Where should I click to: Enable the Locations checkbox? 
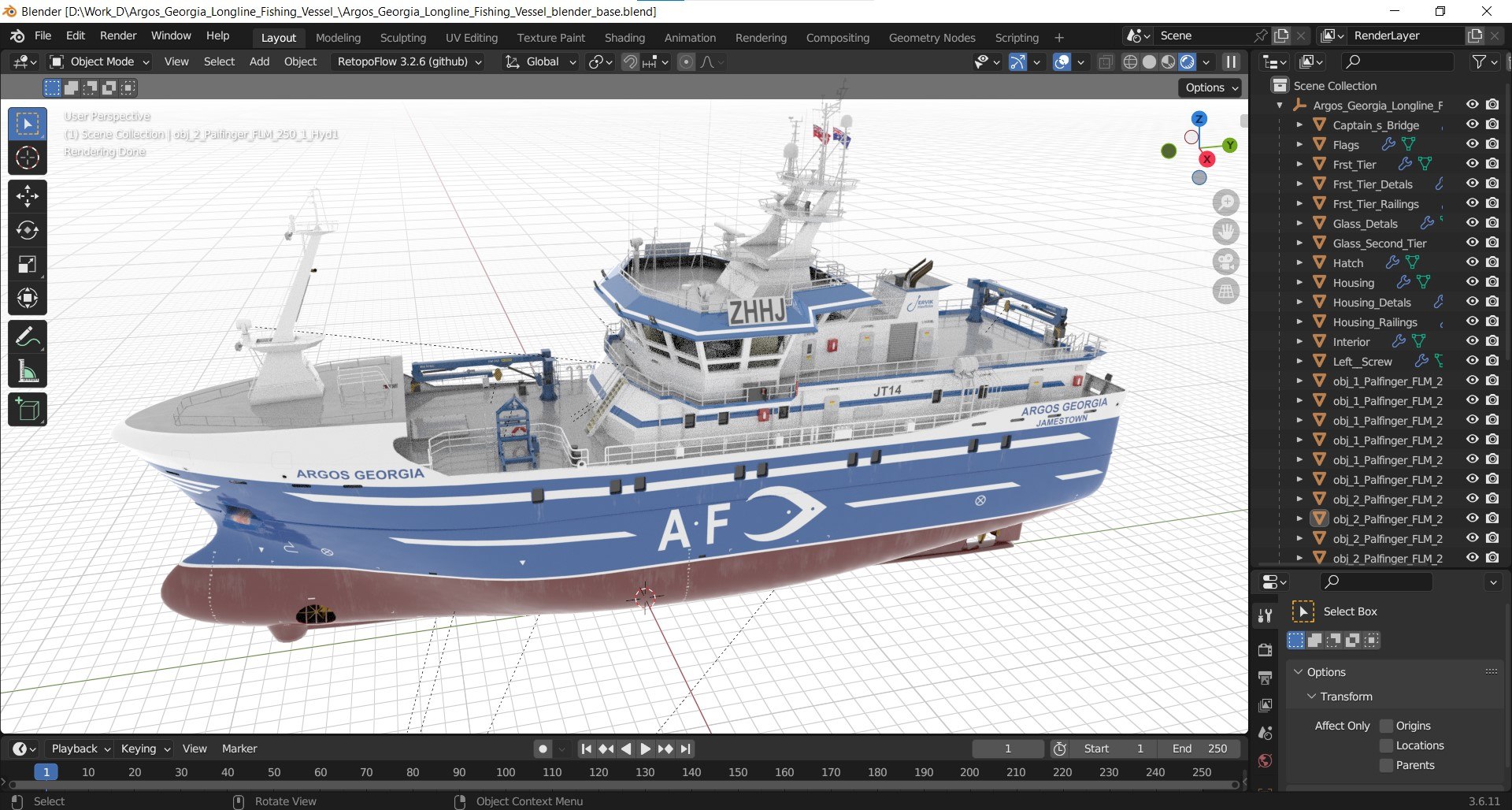point(1387,745)
